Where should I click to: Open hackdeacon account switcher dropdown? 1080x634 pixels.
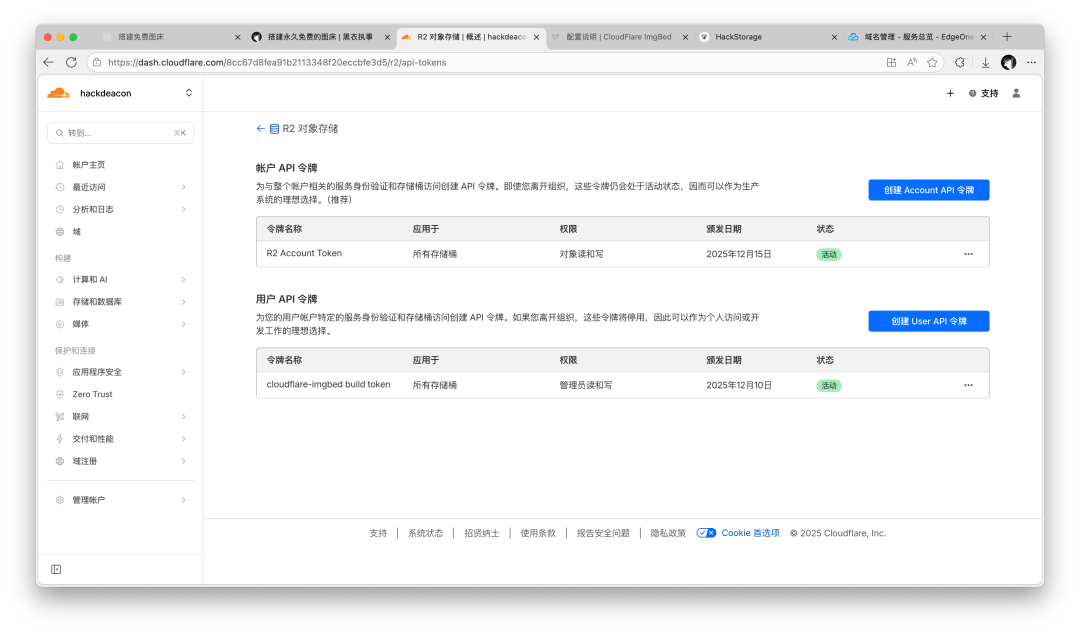[x=189, y=93]
